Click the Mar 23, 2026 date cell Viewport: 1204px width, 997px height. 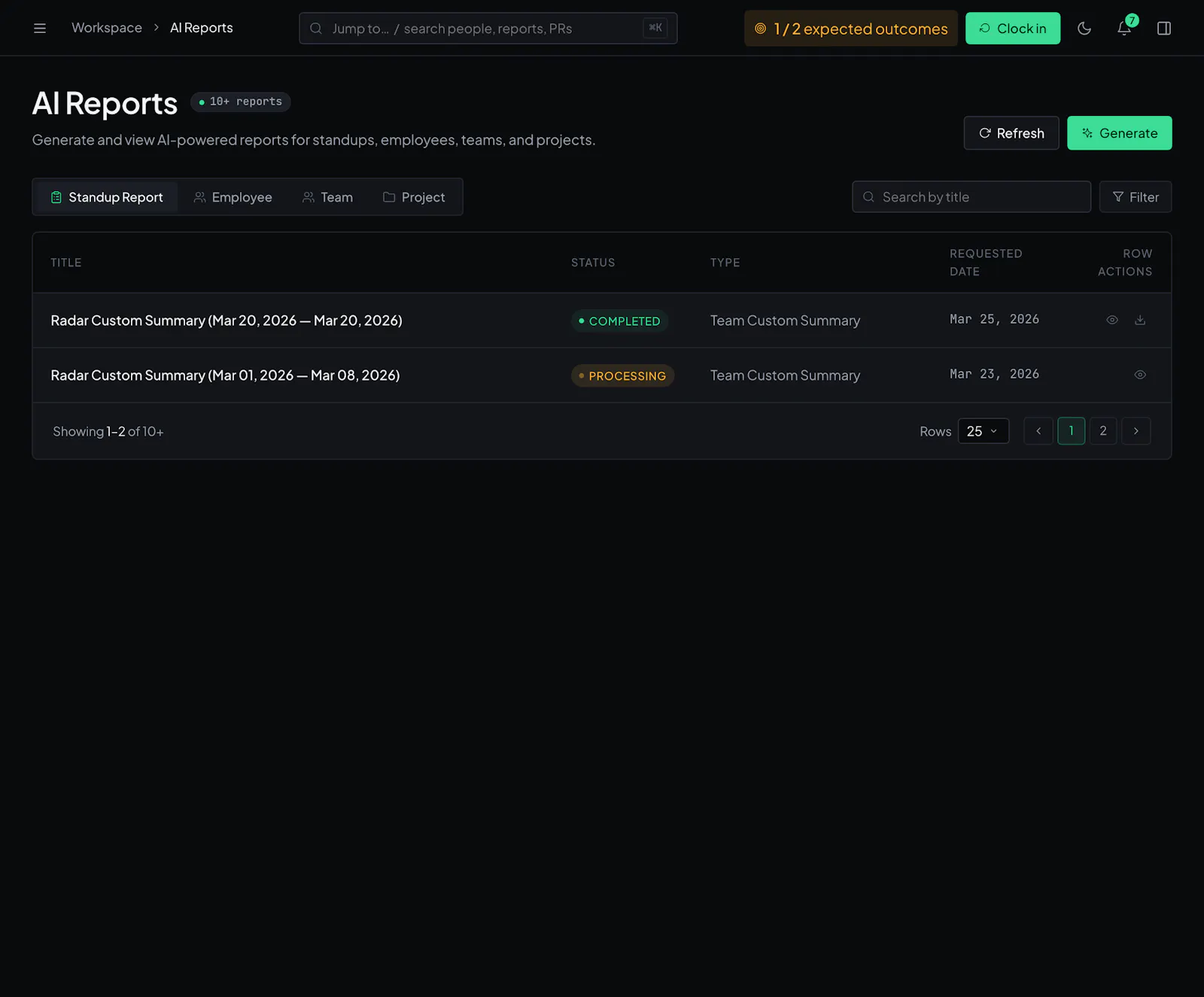point(994,374)
